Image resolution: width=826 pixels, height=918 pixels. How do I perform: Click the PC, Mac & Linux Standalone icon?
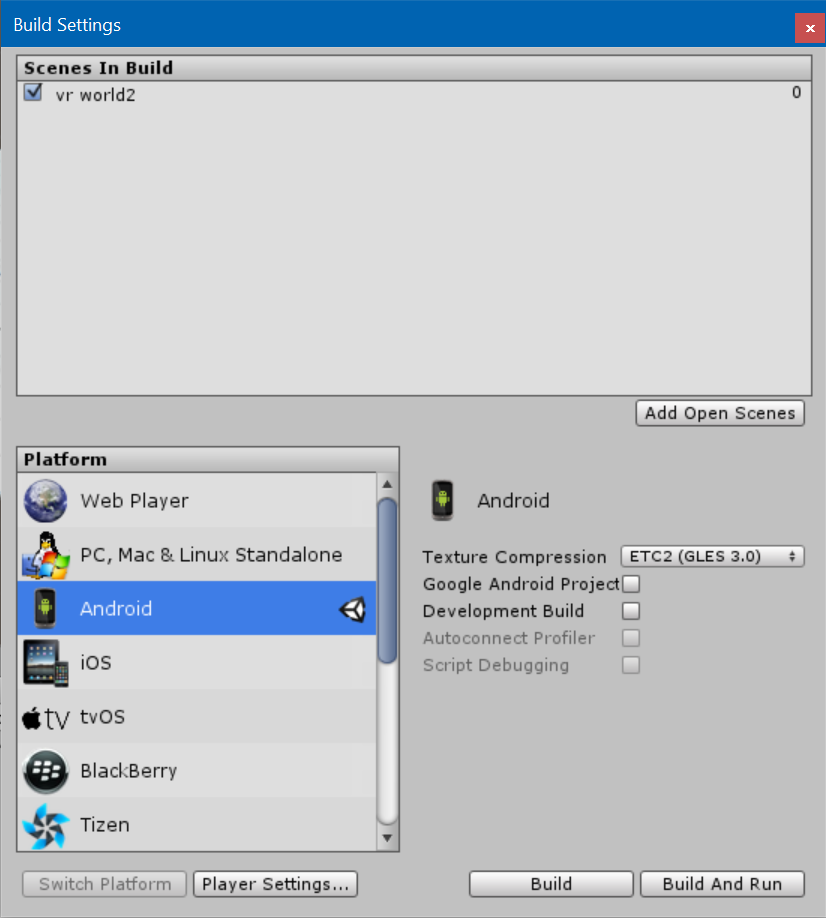point(46,555)
